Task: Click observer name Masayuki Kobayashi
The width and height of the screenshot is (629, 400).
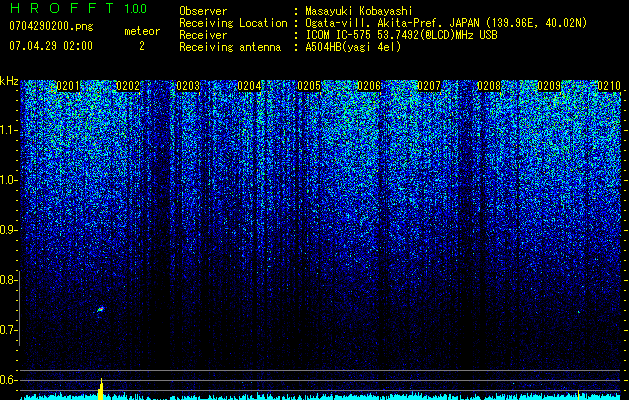Action: (359, 11)
